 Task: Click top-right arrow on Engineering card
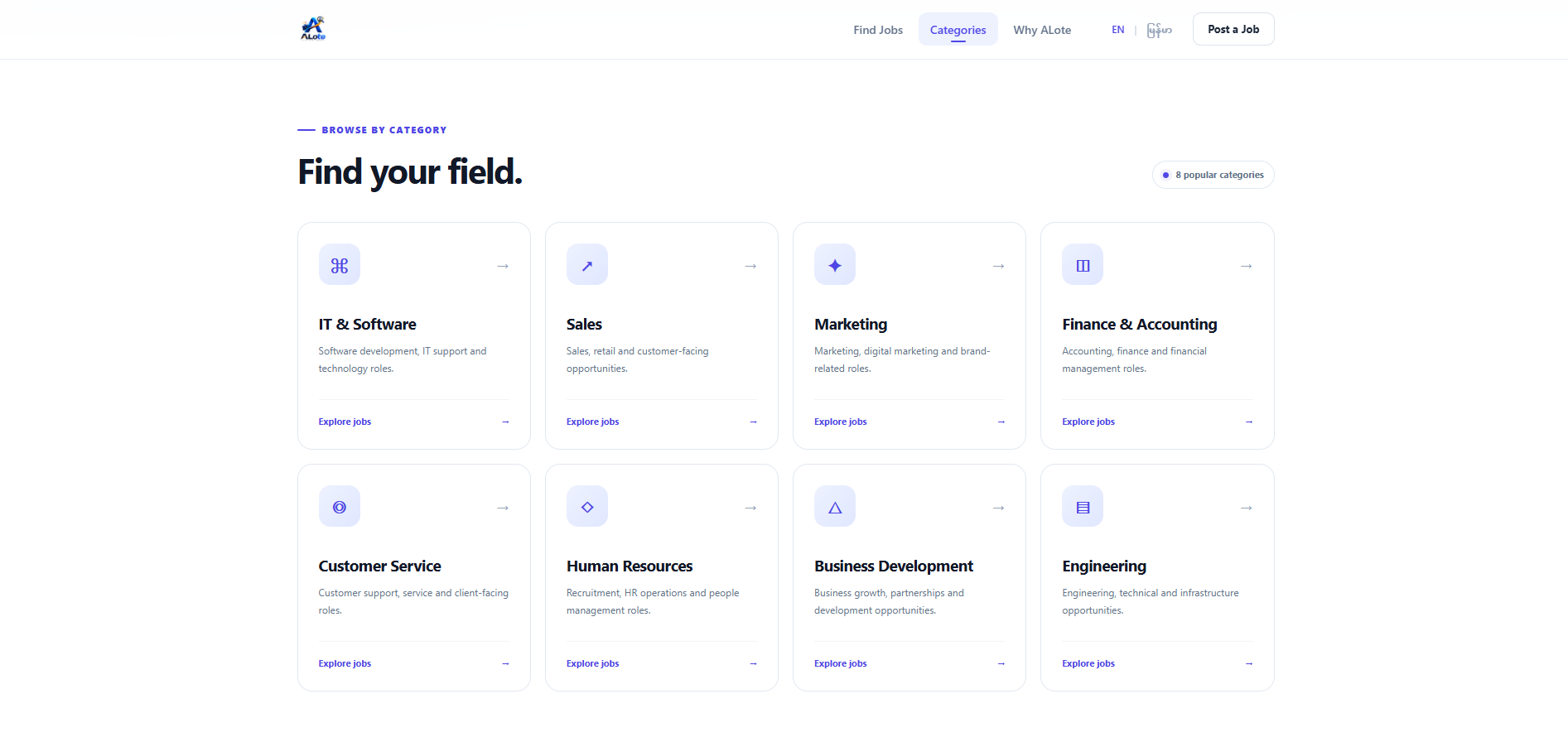click(1246, 508)
